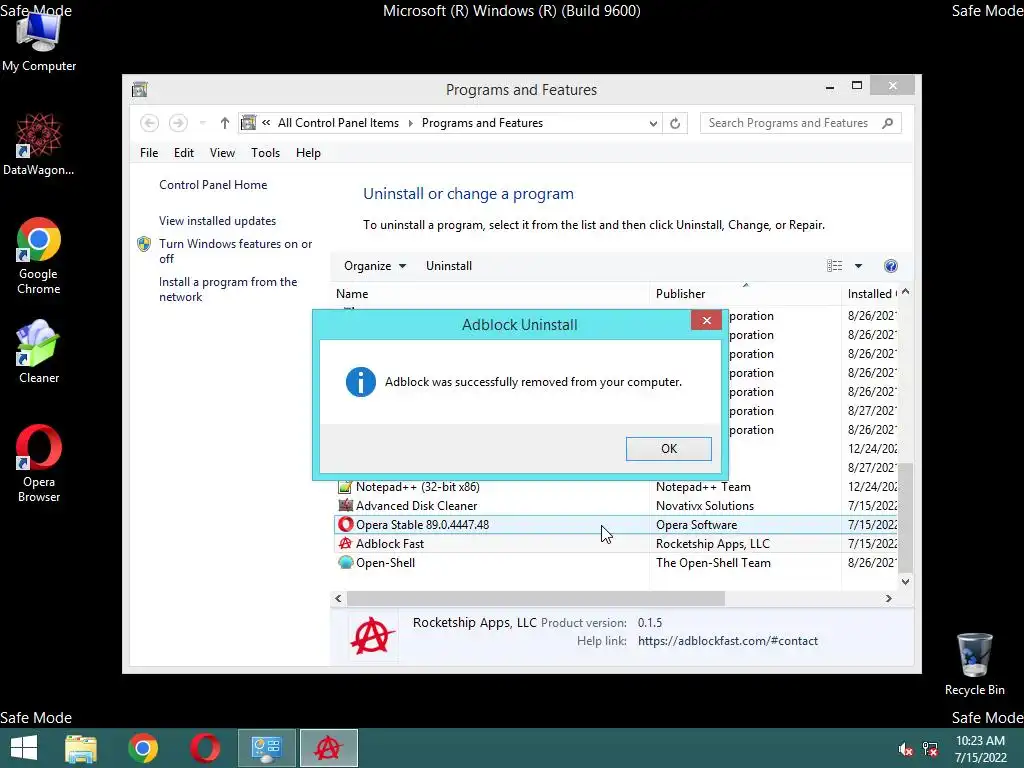Screen dimensions: 1024x768
Task: Click the adblockfast.com contact help link
Action: 728,641
